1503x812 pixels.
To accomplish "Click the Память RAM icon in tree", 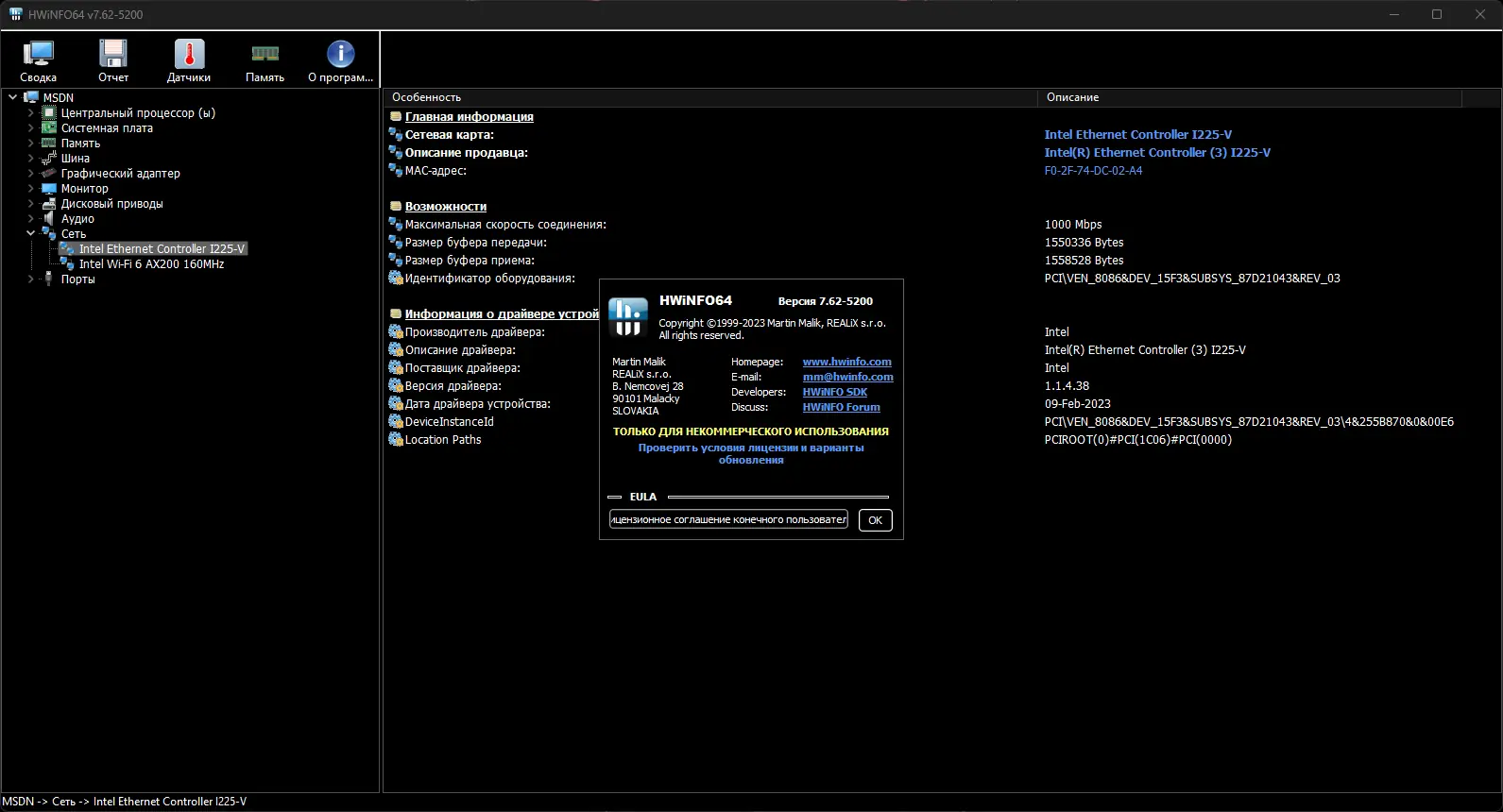I will [x=49, y=143].
